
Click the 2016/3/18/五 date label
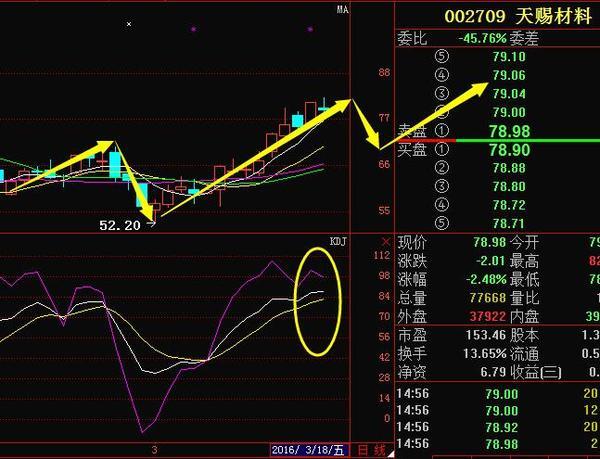tap(308, 450)
